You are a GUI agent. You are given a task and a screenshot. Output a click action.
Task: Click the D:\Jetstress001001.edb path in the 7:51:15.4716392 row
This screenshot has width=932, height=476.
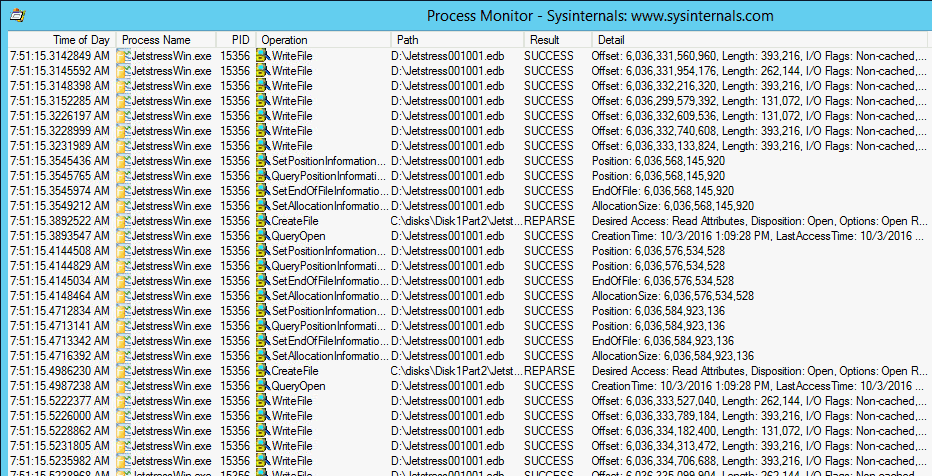(448, 356)
